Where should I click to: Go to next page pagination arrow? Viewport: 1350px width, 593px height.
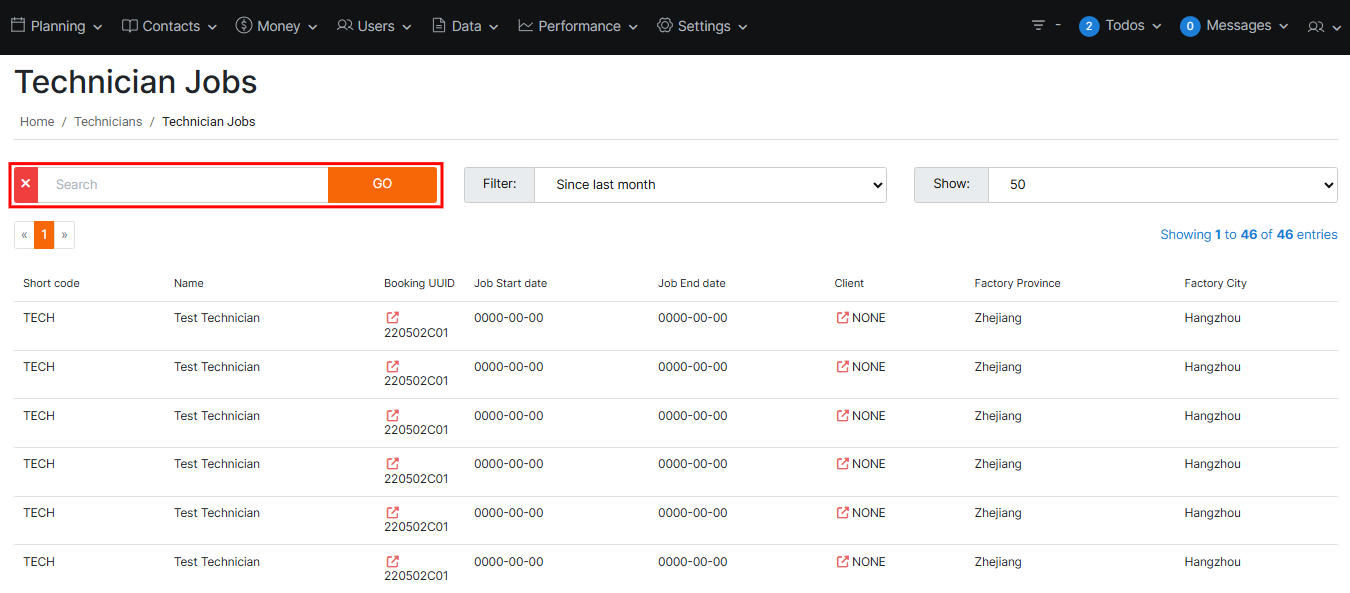tap(64, 235)
